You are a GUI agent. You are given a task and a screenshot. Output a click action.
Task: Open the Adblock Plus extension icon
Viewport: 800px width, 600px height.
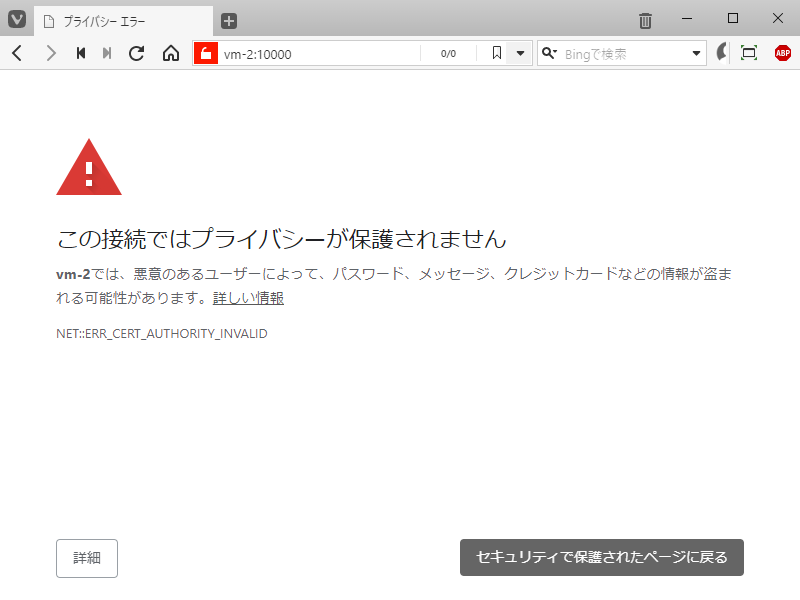(x=781, y=53)
